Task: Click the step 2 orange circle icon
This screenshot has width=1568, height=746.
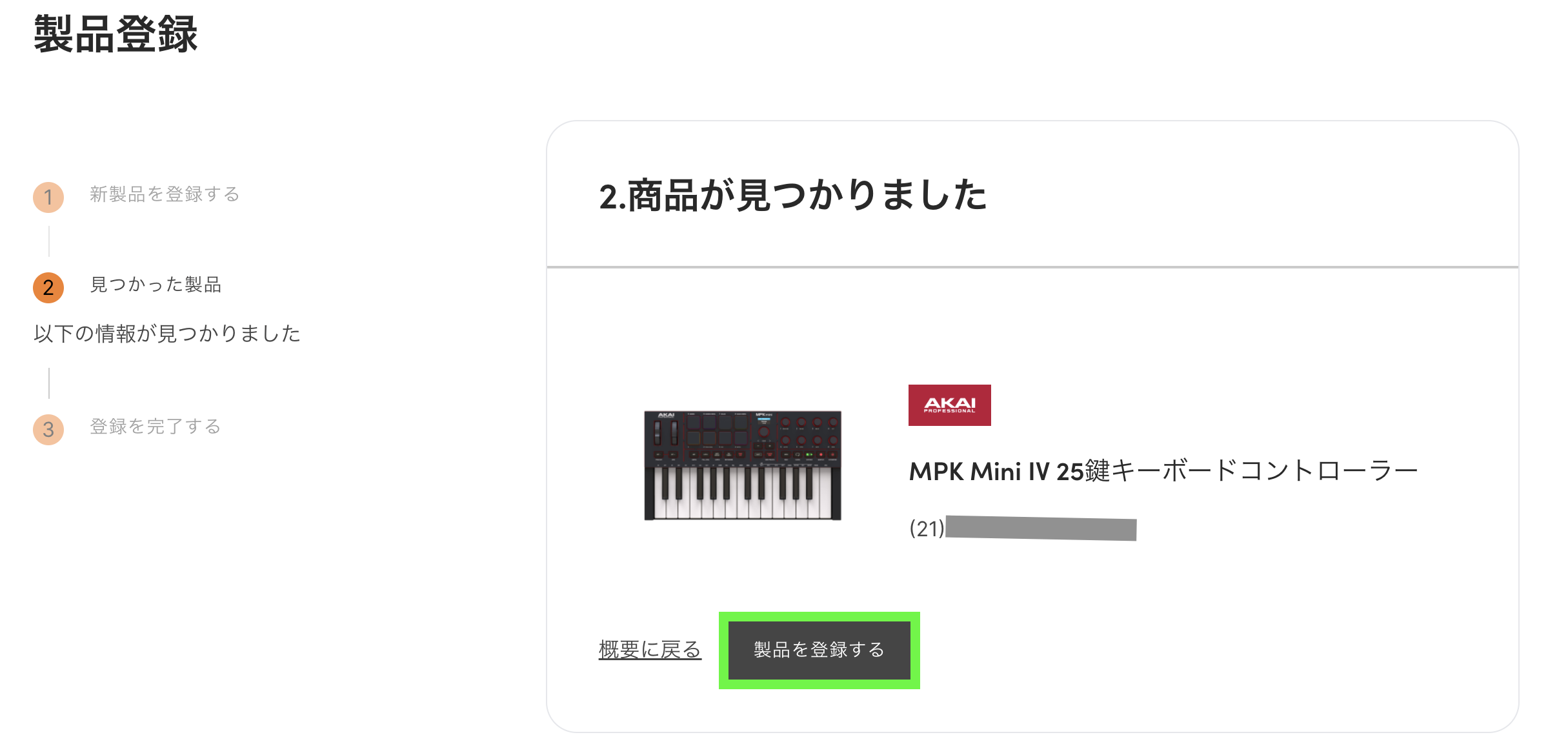Action: [48, 288]
